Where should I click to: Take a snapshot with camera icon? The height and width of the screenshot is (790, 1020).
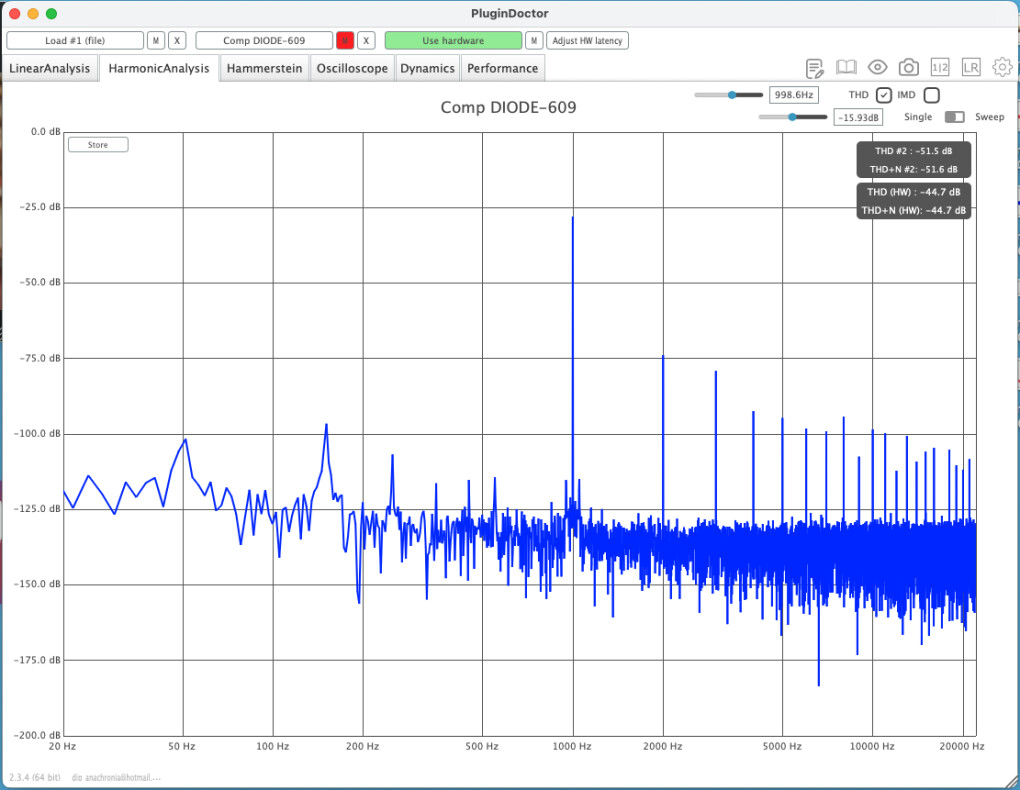[908, 68]
